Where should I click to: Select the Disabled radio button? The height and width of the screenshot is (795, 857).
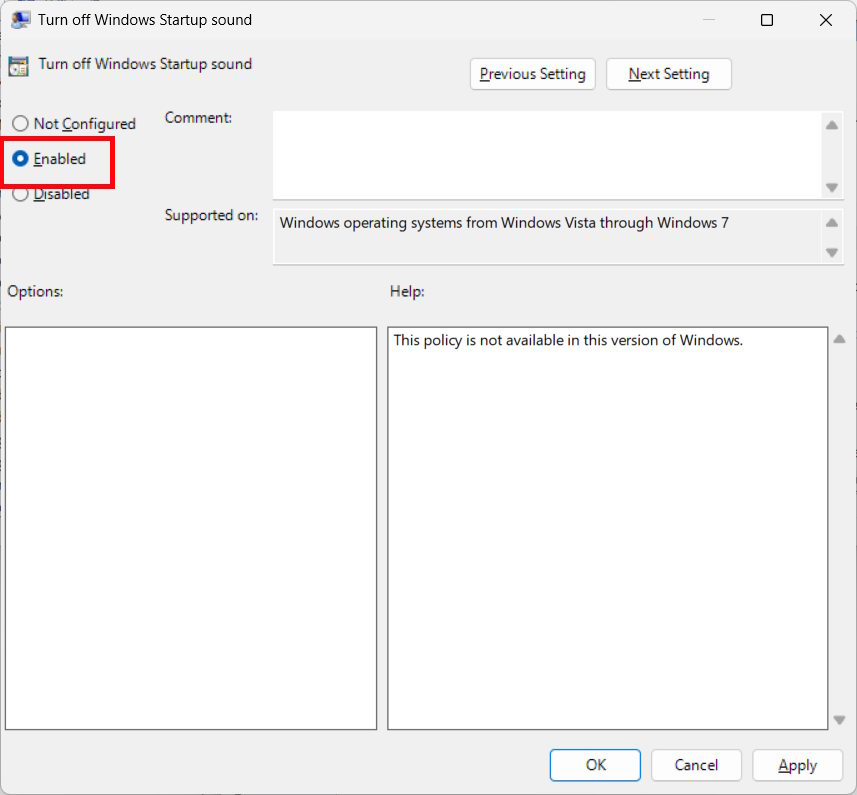(20, 193)
